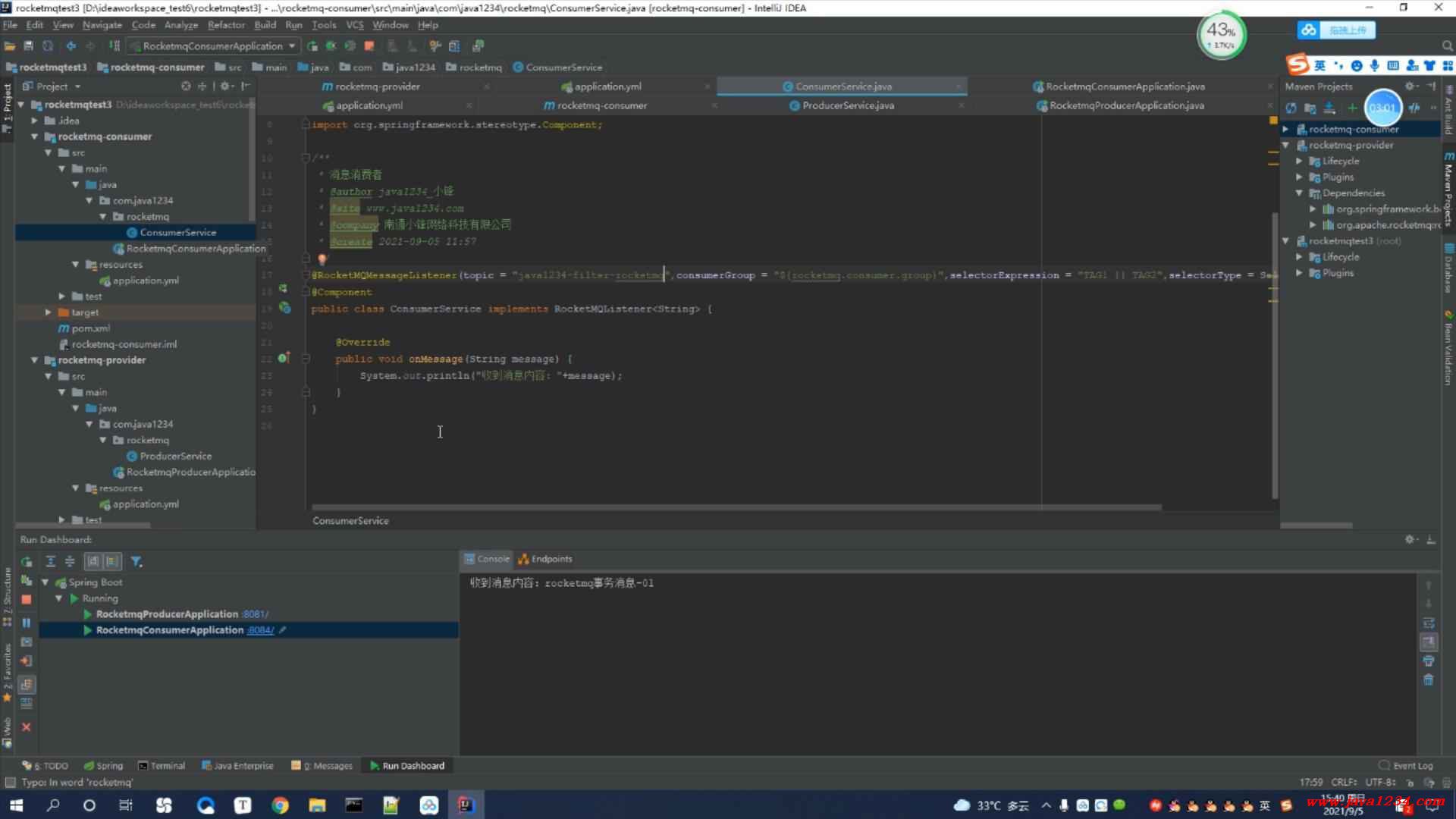
Task: Click the editor vertical scrollbar
Action: coord(1275,355)
